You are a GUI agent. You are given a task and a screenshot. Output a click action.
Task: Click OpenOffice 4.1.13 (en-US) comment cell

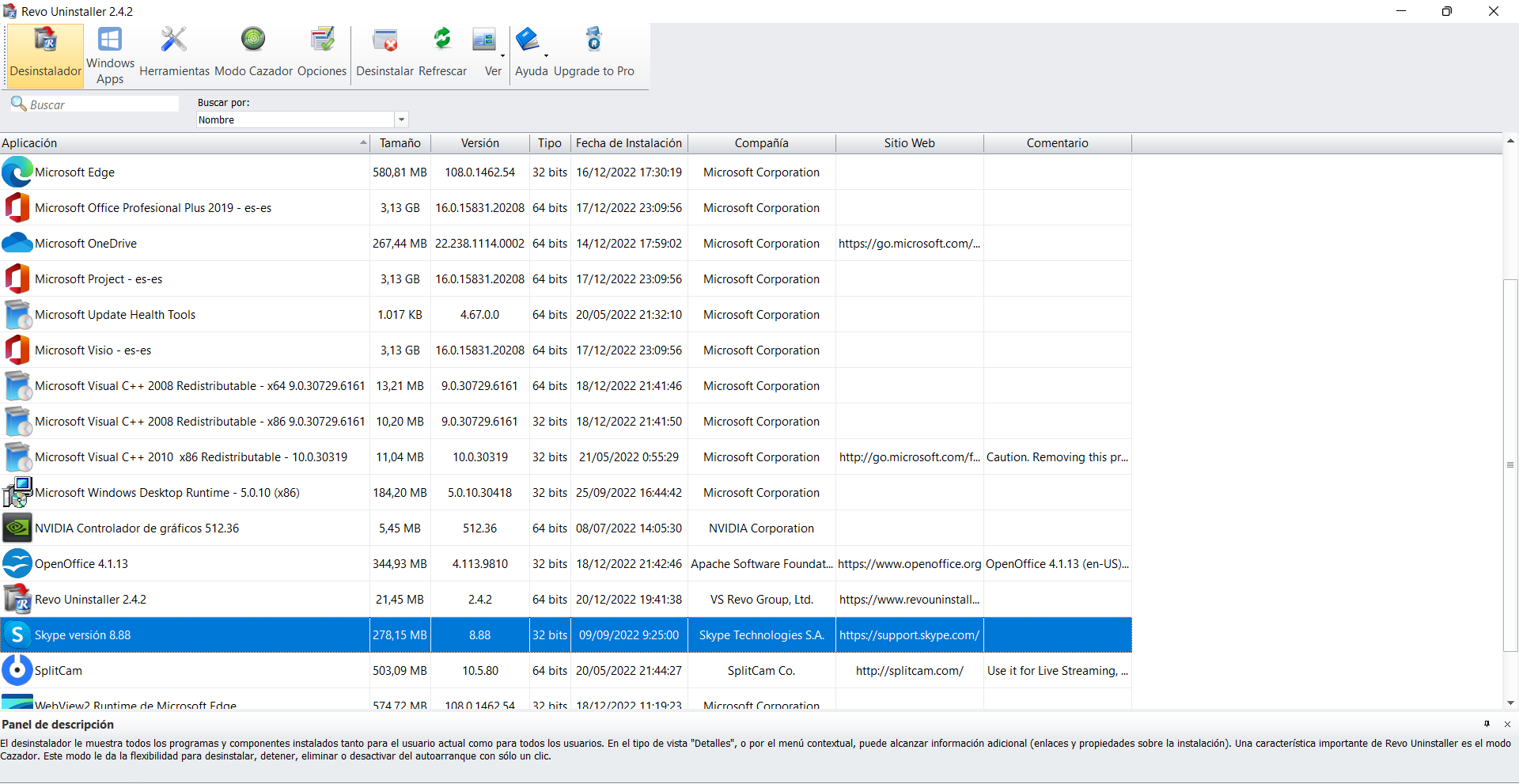1058,564
